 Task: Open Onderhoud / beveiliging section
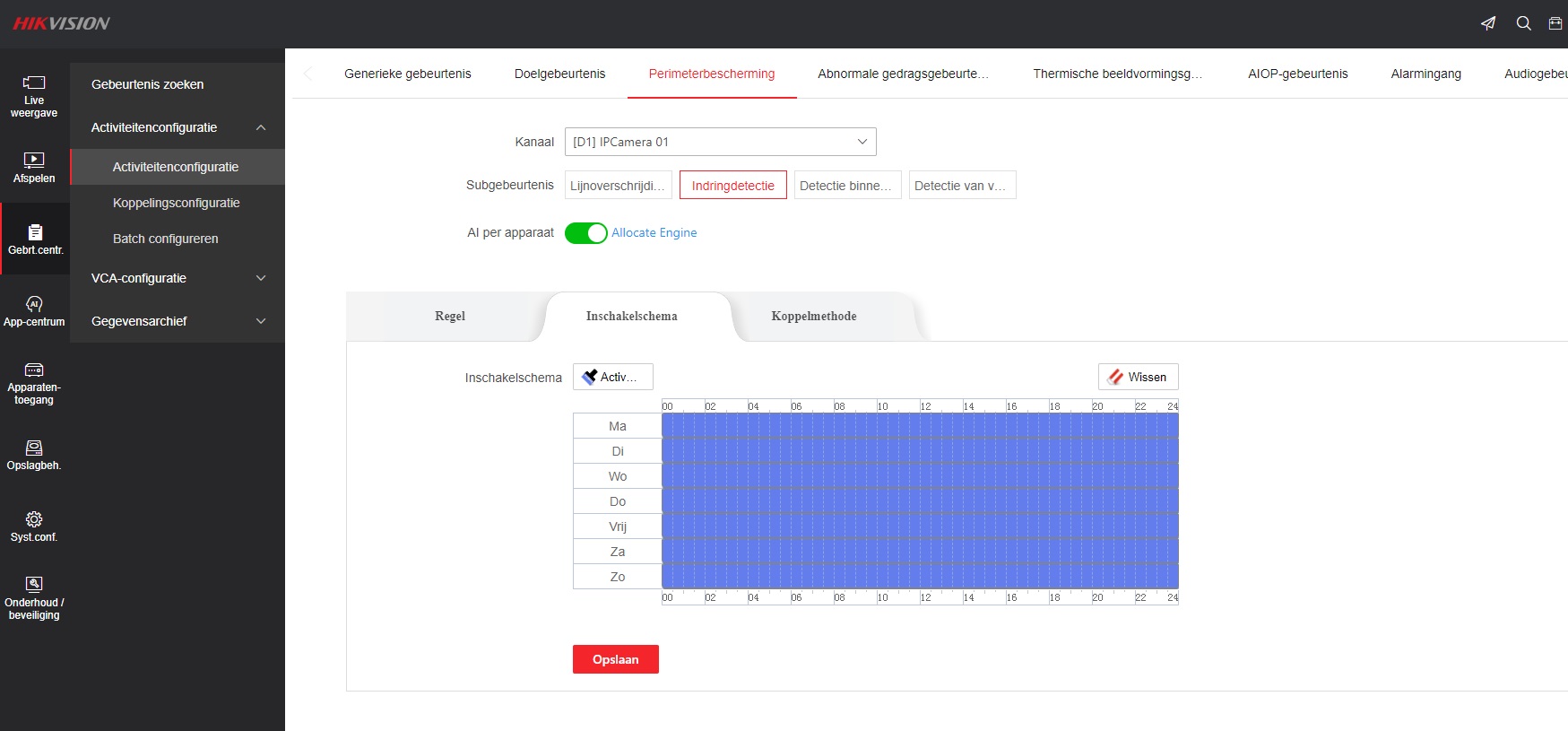(x=34, y=598)
